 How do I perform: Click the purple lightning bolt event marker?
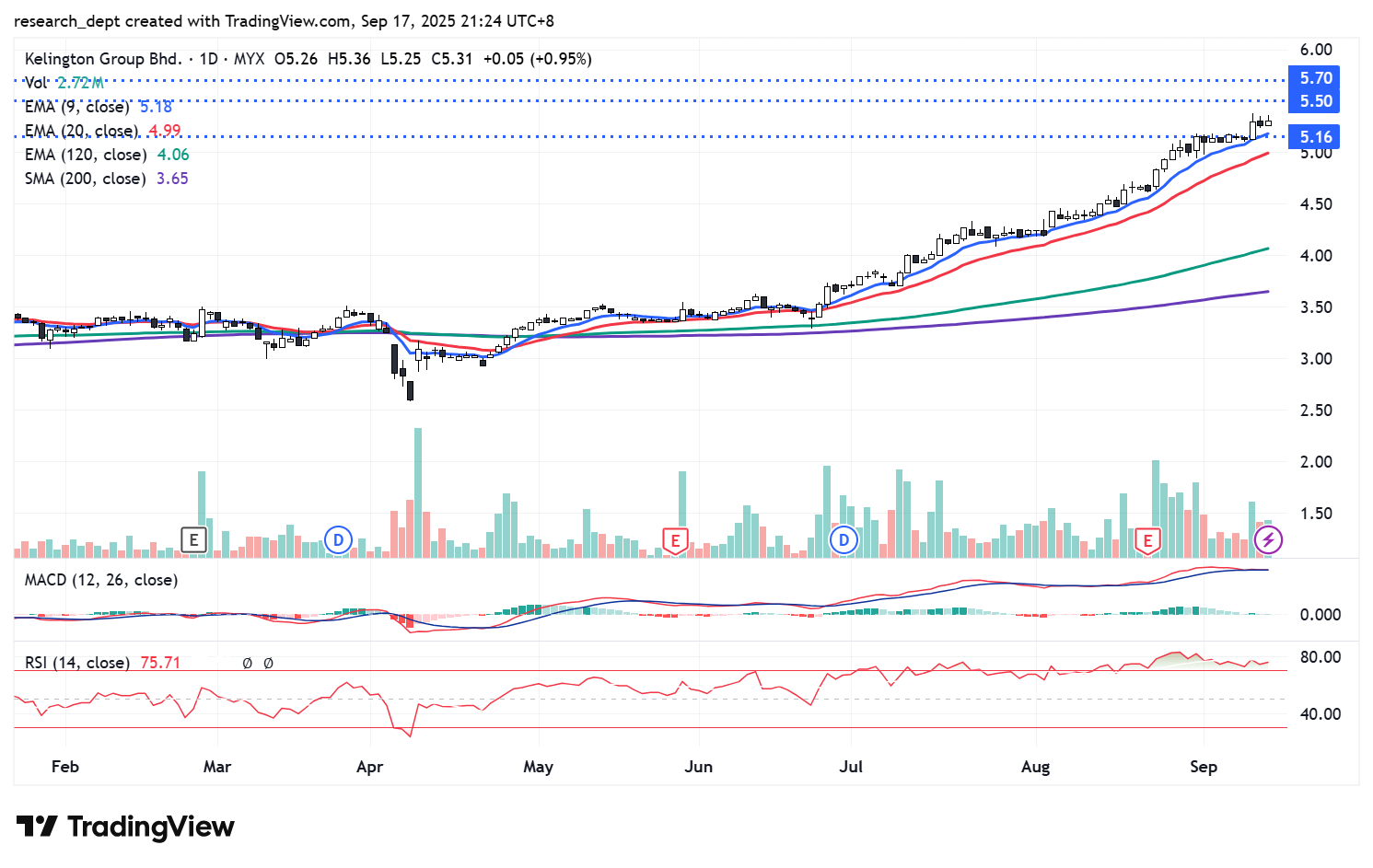[x=1268, y=540]
